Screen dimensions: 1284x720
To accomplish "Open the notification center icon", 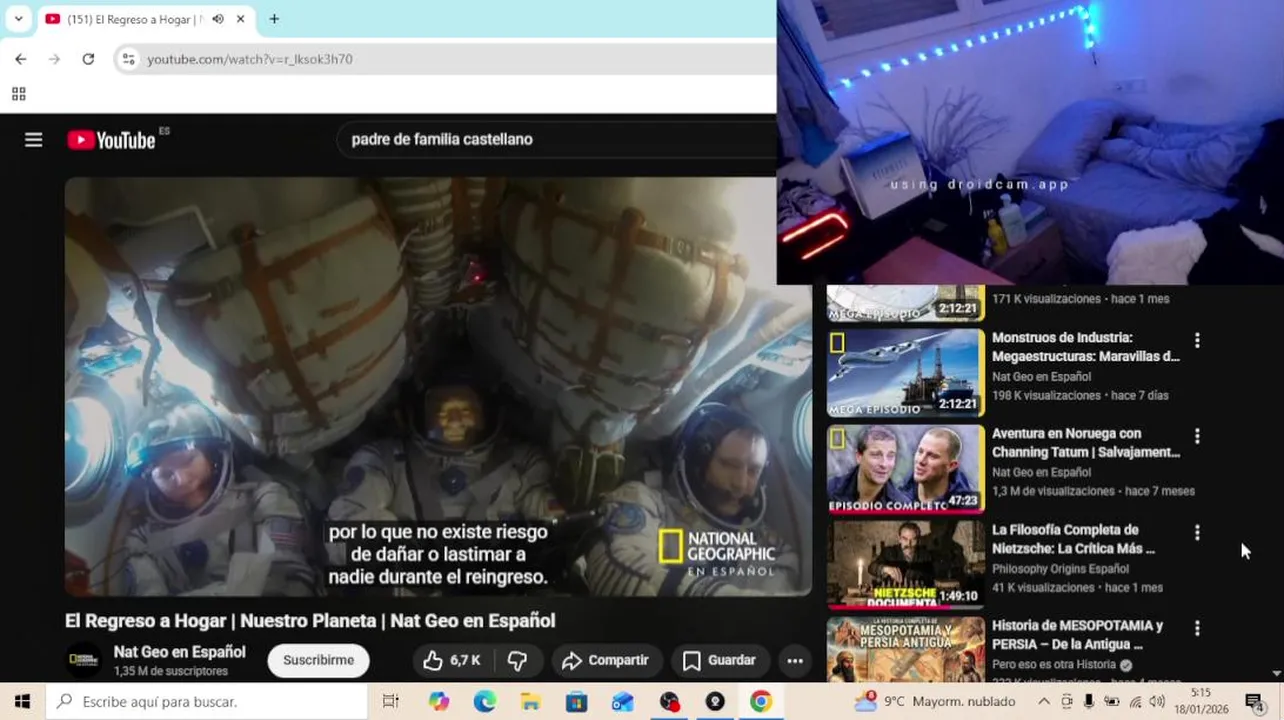I will coord(1255,702).
